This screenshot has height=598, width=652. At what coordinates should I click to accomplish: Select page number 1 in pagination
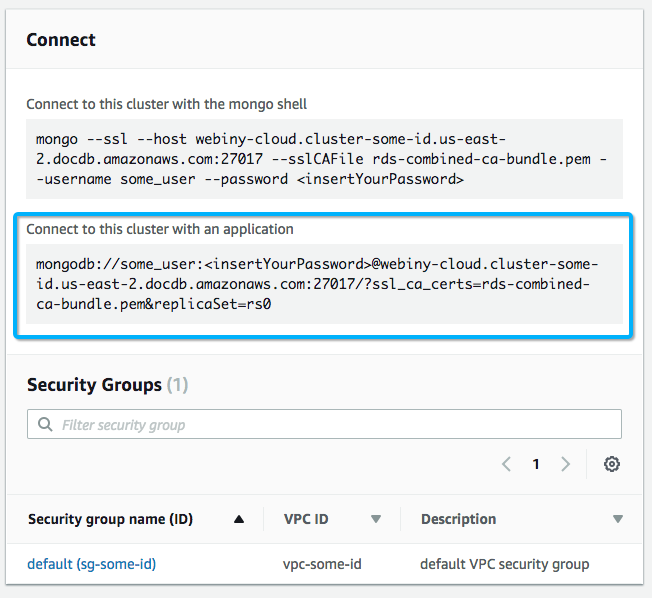point(536,464)
